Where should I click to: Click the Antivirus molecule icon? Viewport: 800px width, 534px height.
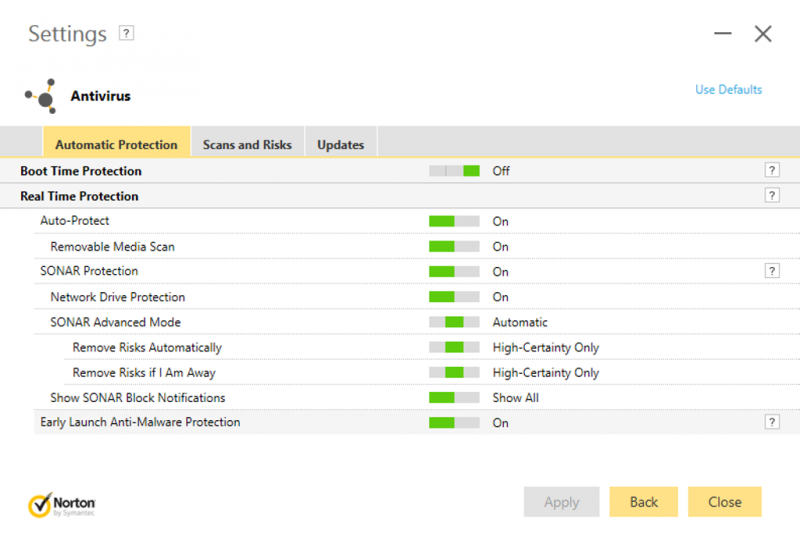click(x=40, y=96)
